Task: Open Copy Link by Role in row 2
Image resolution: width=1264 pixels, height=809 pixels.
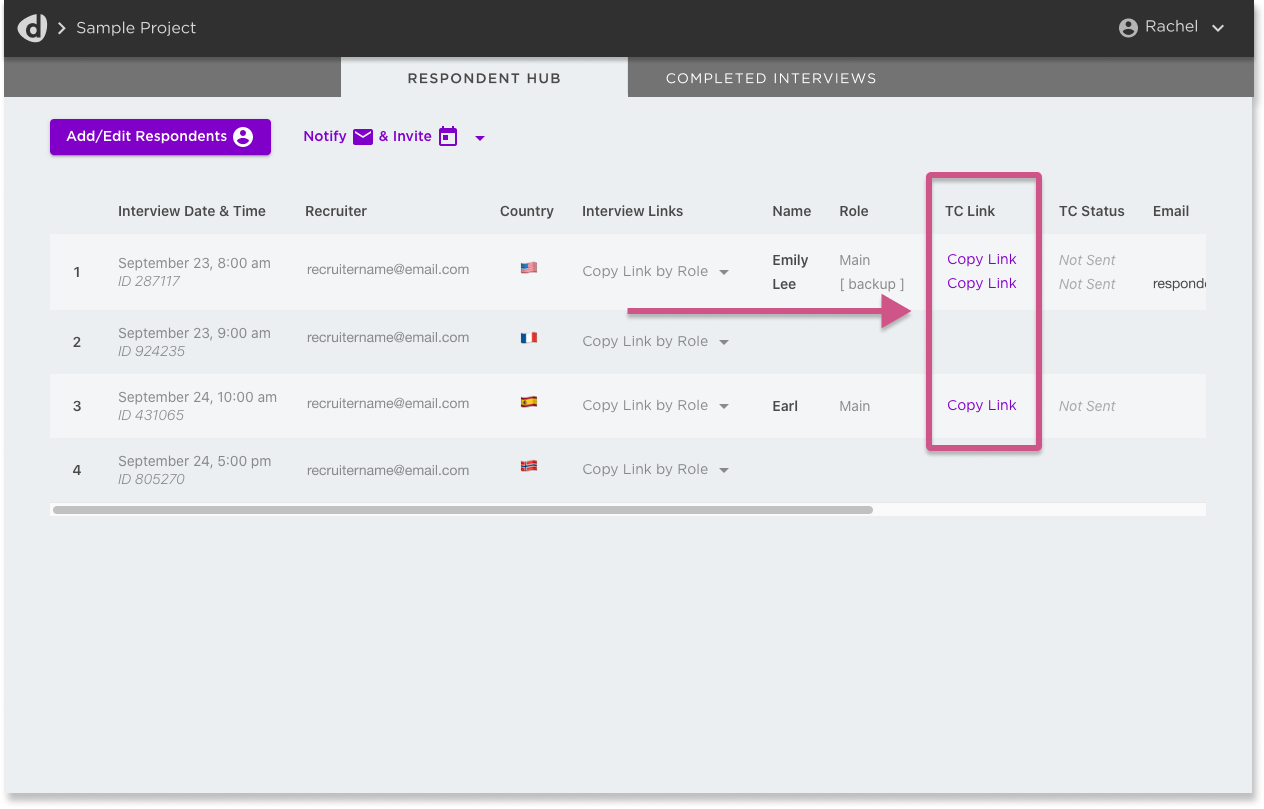Action: [656, 341]
